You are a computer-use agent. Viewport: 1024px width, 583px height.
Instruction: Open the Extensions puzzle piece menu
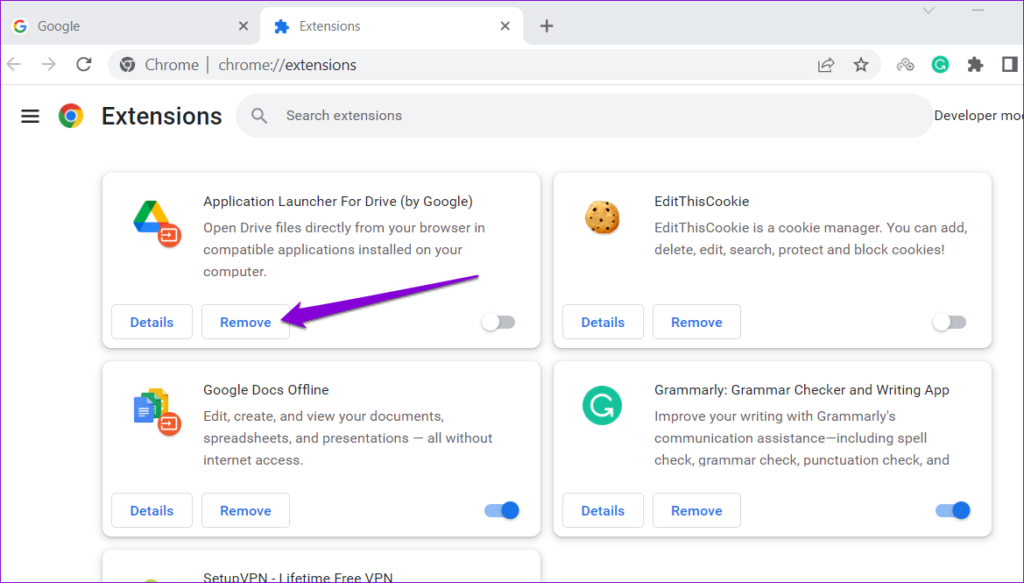[975, 65]
